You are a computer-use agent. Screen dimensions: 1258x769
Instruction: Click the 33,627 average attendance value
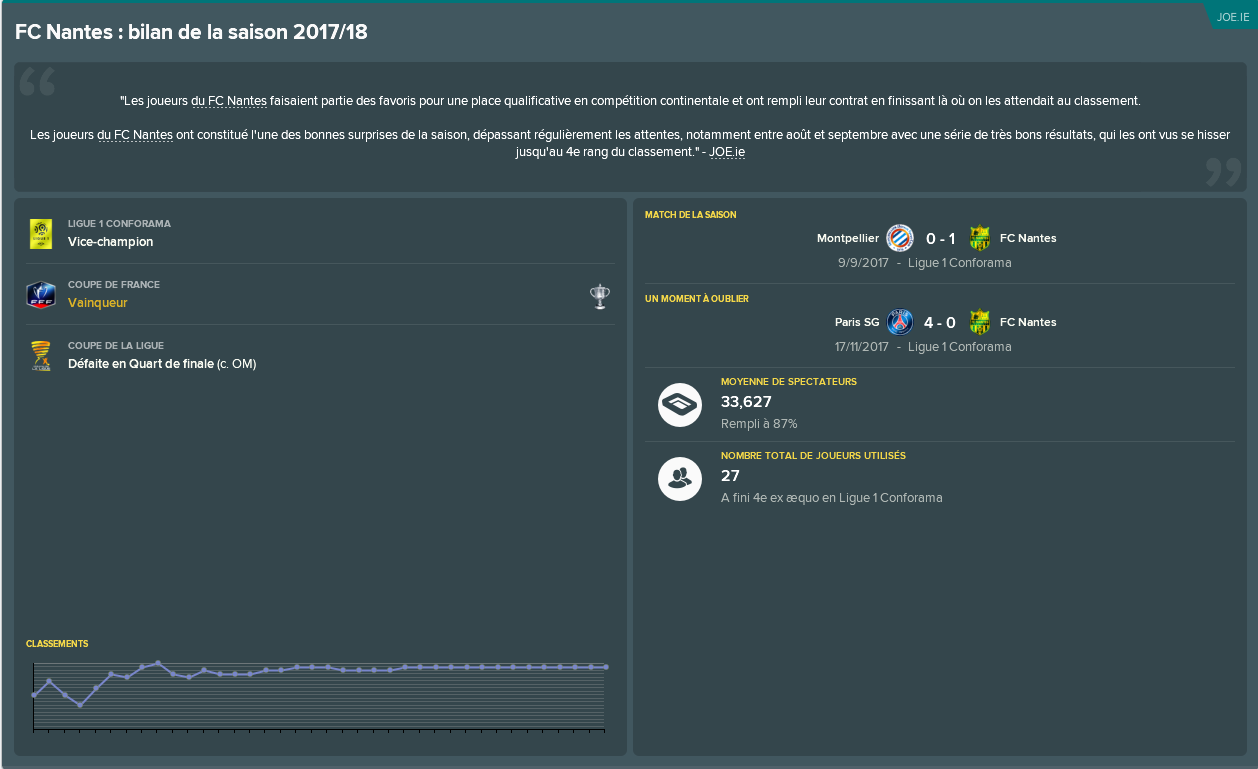pyautogui.click(x=746, y=402)
